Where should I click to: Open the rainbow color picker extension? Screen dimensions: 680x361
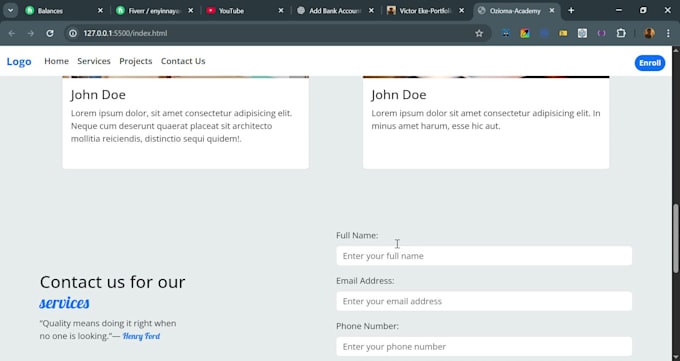click(525, 33)
